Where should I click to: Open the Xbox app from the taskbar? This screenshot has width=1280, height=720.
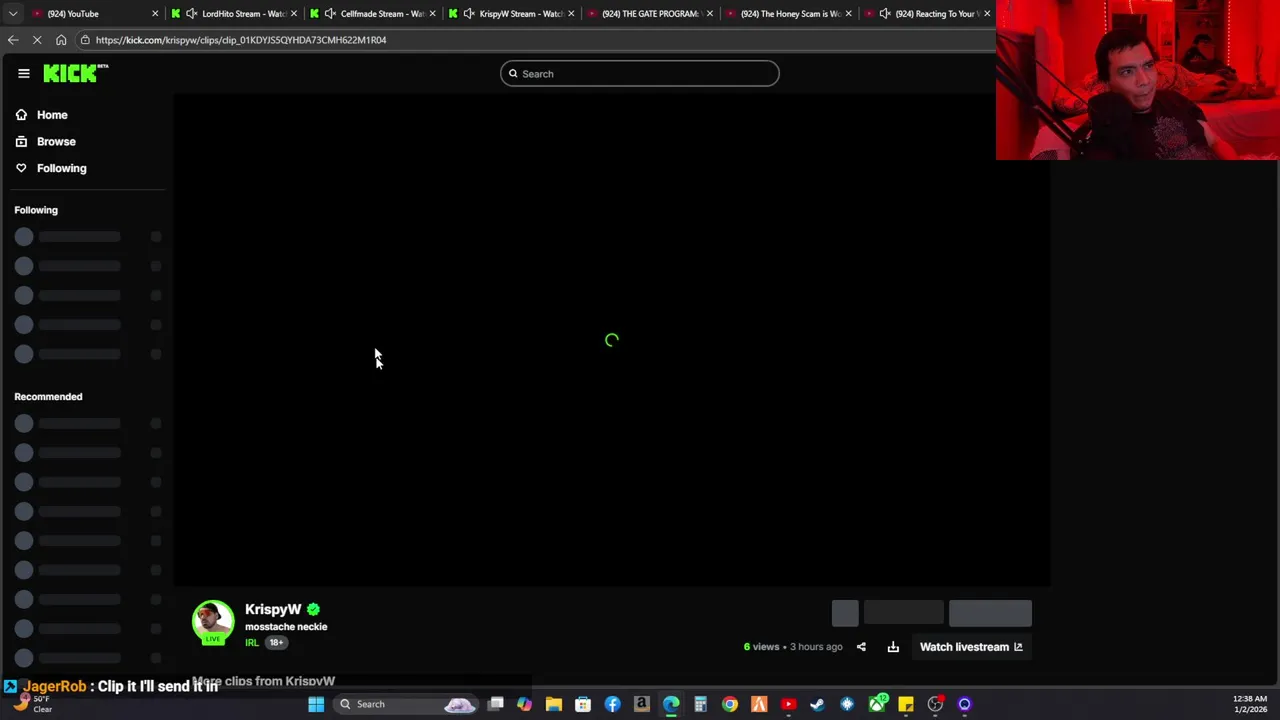point(877,704)
